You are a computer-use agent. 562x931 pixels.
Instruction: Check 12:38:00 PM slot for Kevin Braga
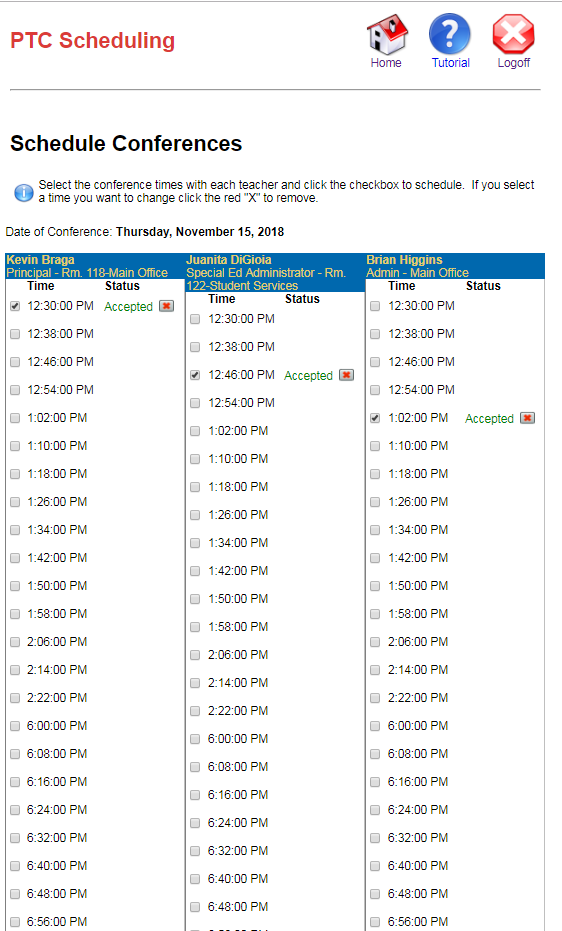(x=15, y=334)
